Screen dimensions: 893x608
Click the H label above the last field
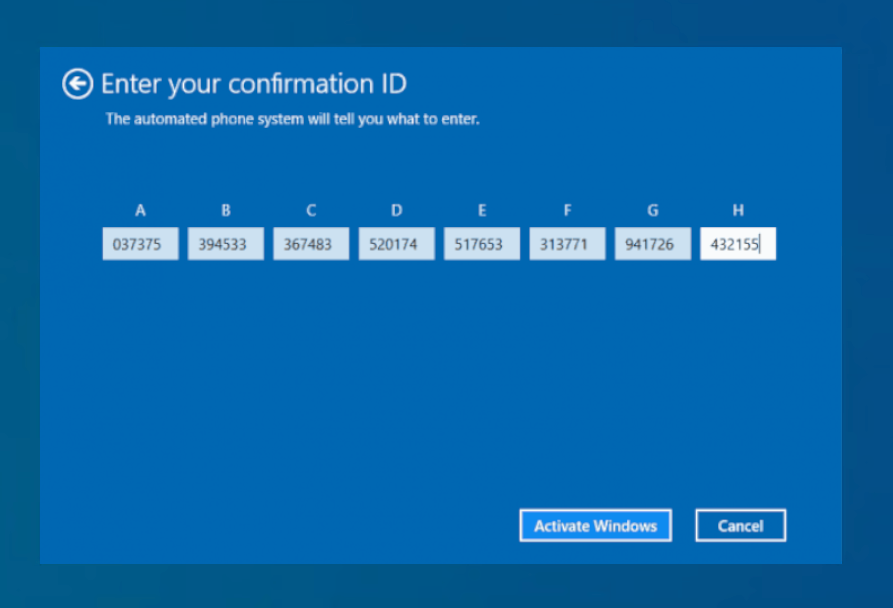[x=738, y=211]
